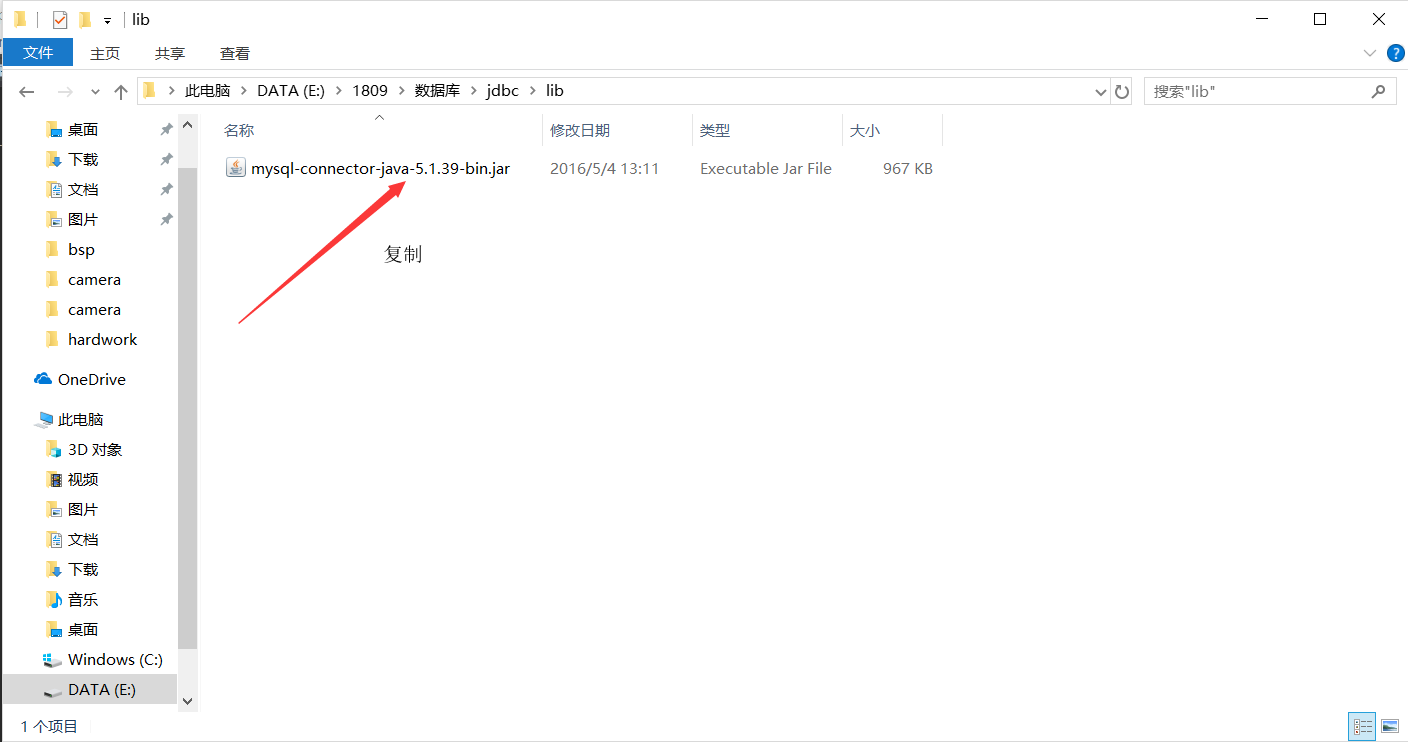Expand chevron after jdbc in path

tap(532, 91)
